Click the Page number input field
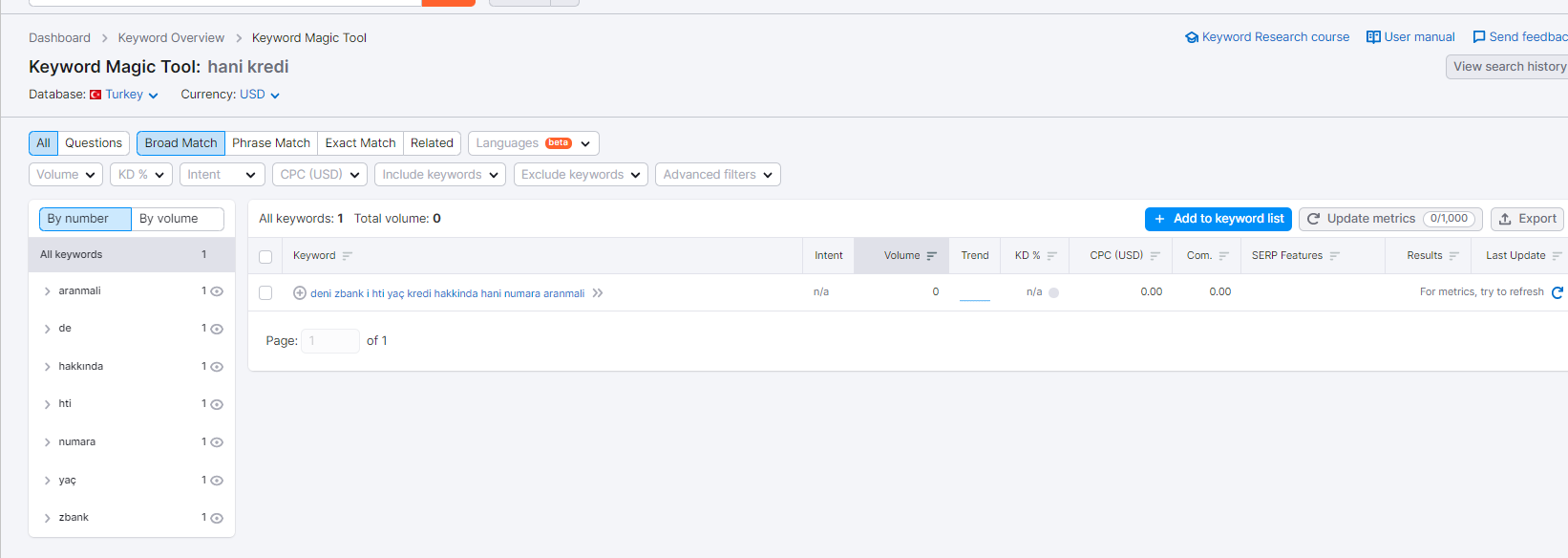Viewport: 1568px width, 558px height. 330,341
